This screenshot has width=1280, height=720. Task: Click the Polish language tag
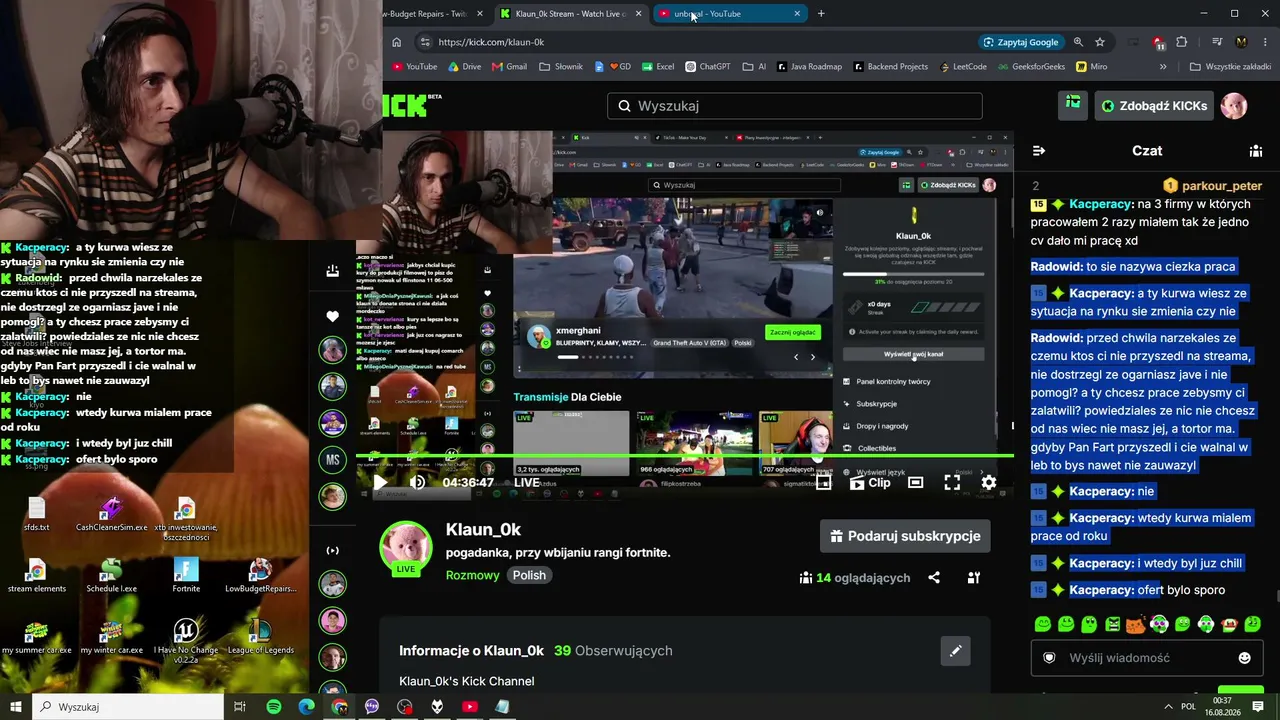(x=529, y=575)
